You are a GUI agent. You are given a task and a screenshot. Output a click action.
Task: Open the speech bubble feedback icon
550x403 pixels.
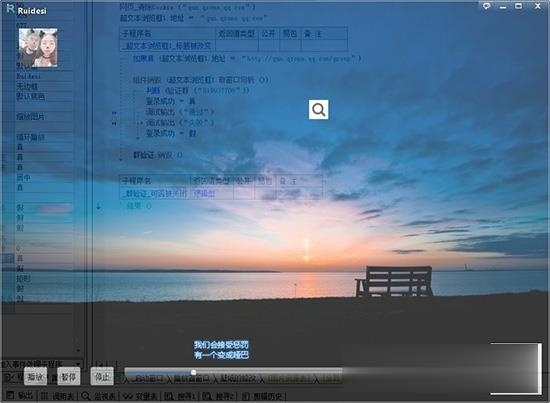[x=486, y=6]
